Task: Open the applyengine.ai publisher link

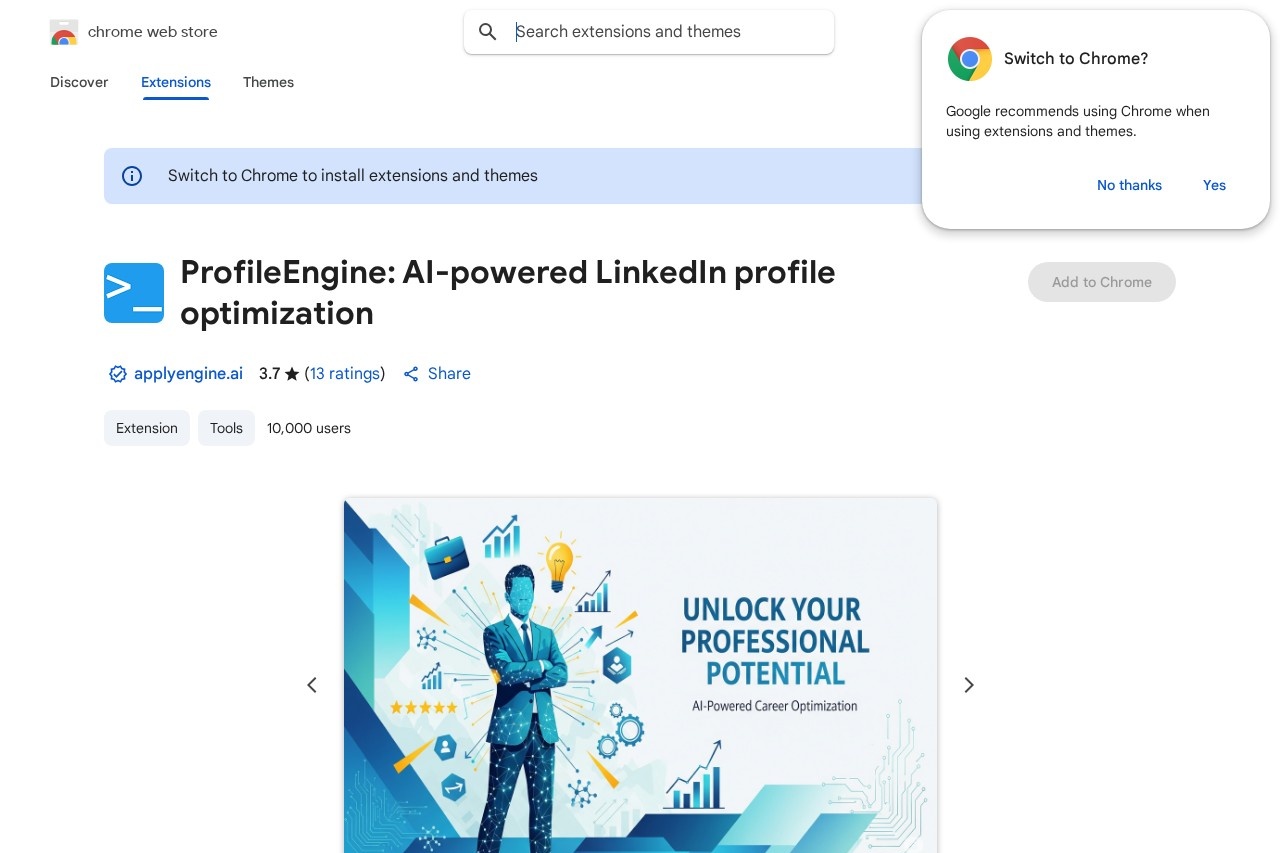Action: coord(188,373)
